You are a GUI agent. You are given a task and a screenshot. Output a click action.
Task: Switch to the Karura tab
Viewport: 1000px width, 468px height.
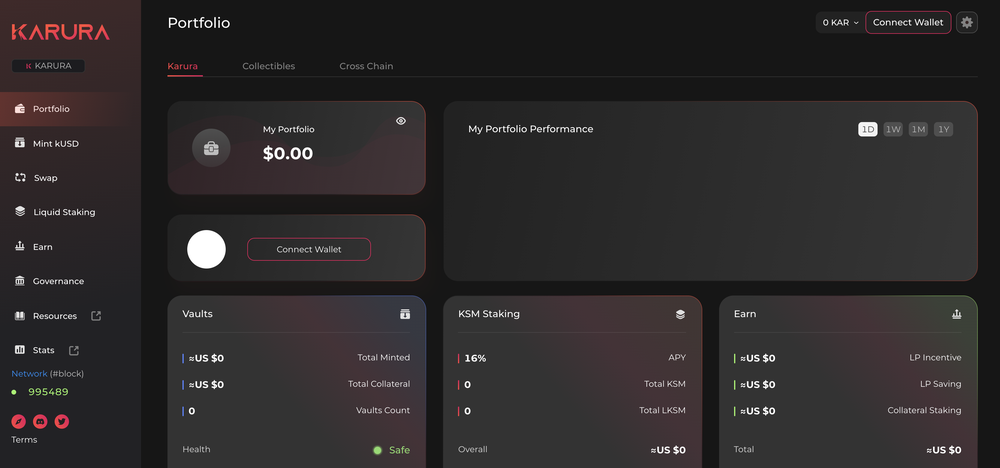tap(182, 66)
